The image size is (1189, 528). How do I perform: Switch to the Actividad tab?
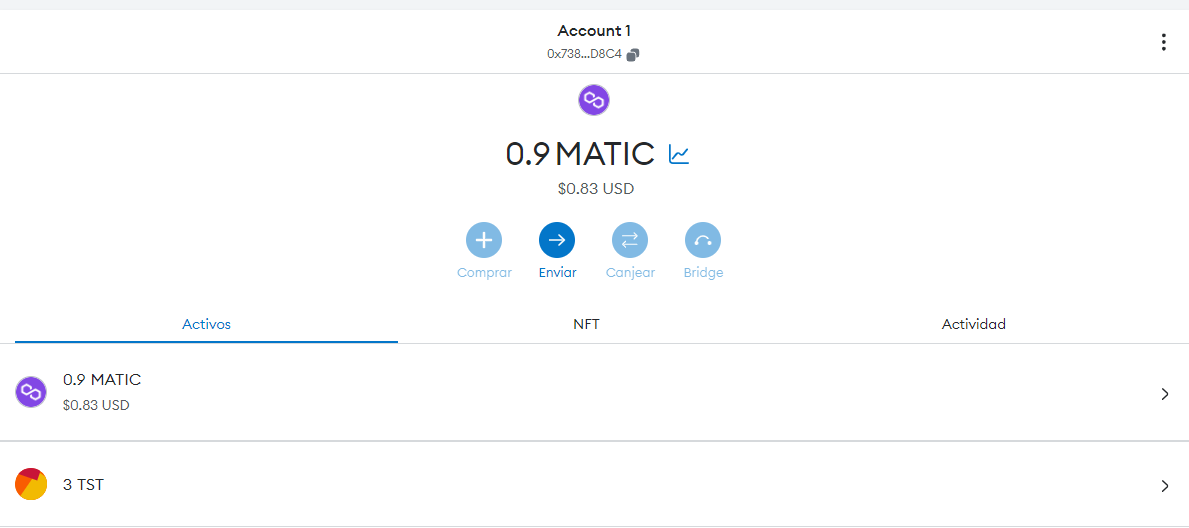(x=974, y=324)
